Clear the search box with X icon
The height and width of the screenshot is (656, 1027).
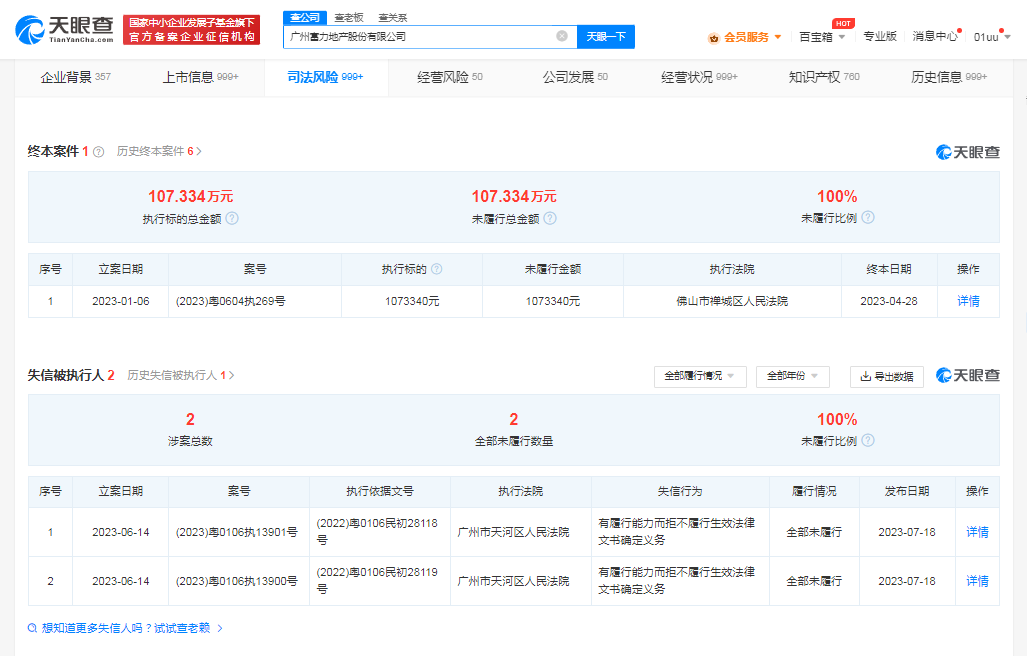(562, 36)
